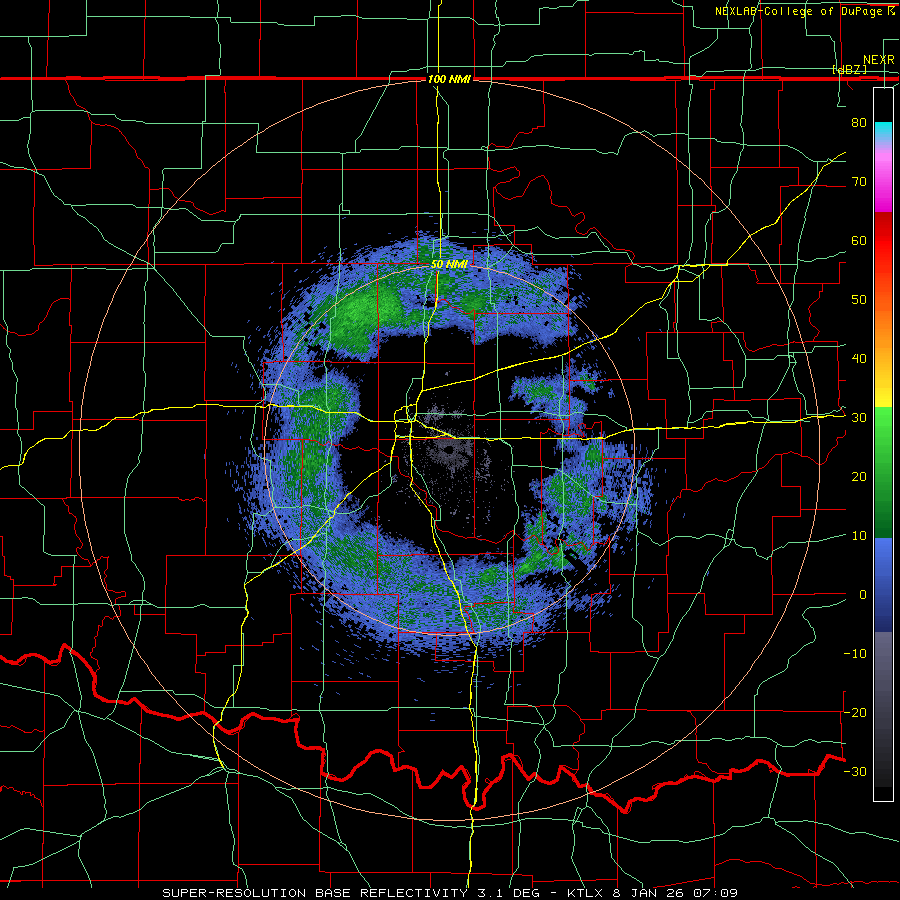Click the 80 value on the color scale
900x900 pixels.
[x=859, y=122]
